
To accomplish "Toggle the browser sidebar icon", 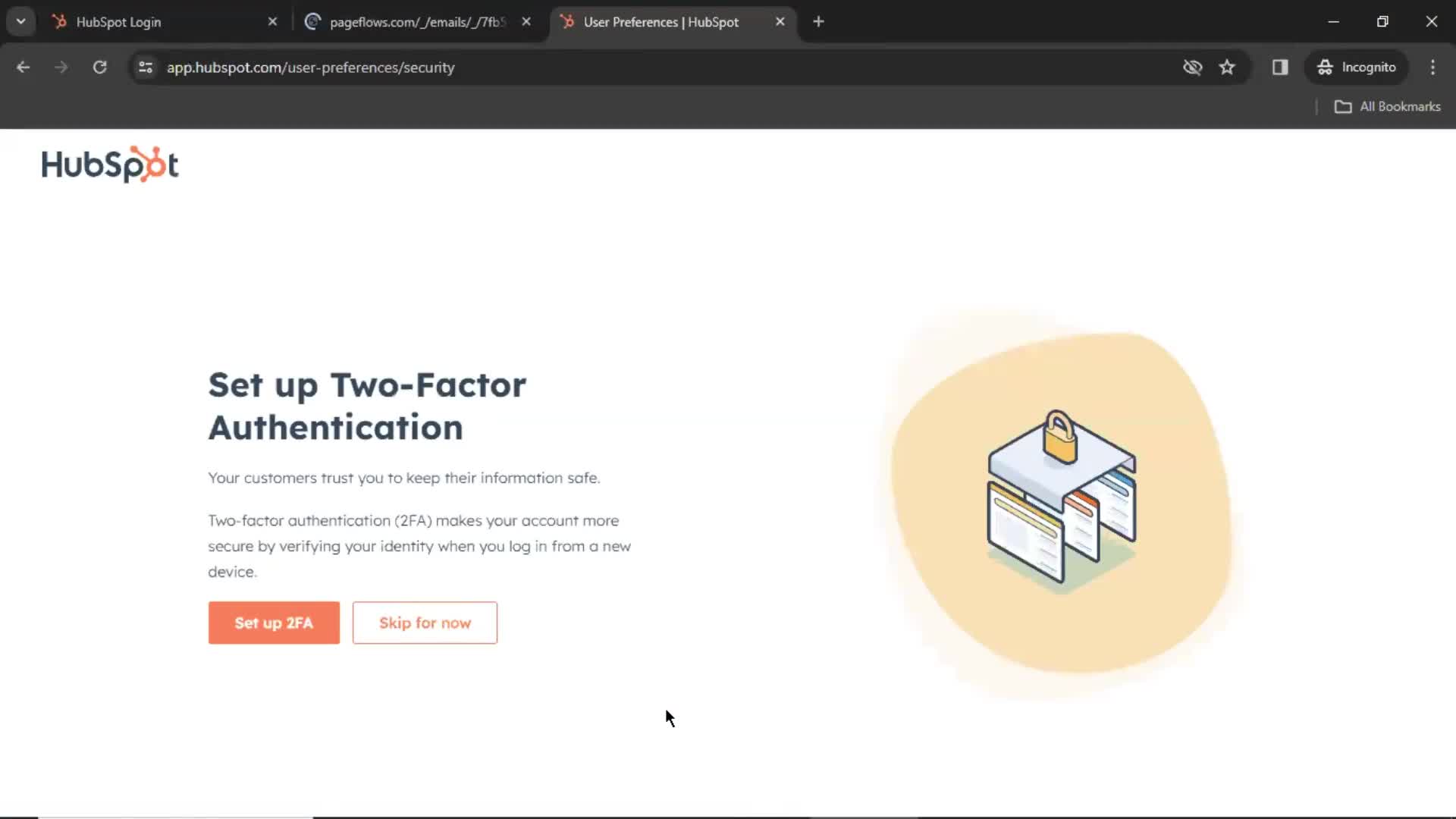I will 1281,67.
